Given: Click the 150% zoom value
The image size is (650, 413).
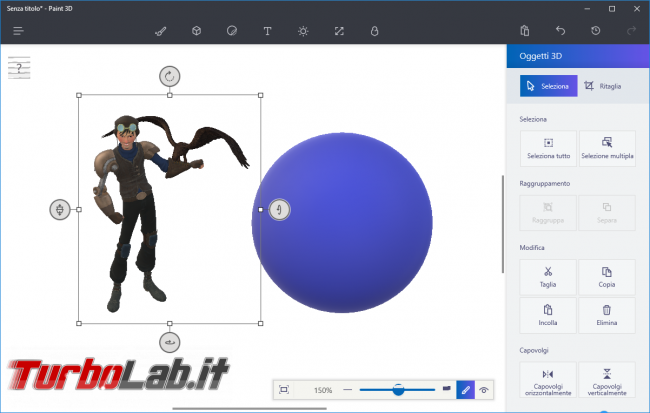Looking at the screenshot, I should [323, 390].
